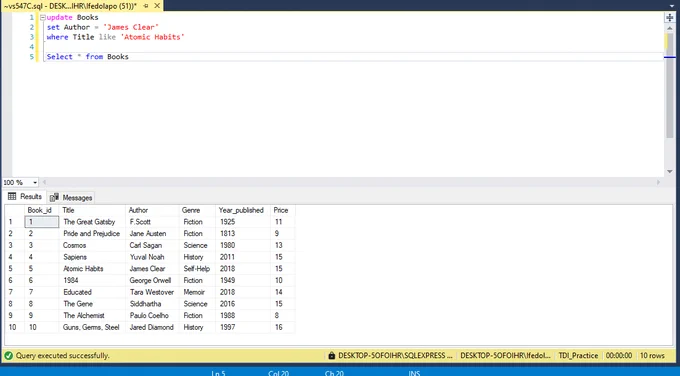Click the editor vertical scroll up arrow
Viewport: 680px width, 376px height.
(x=670, y=27)
